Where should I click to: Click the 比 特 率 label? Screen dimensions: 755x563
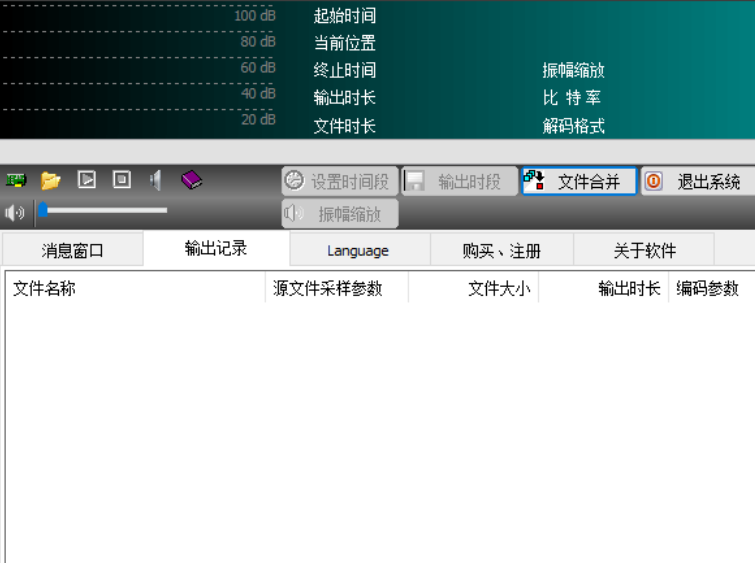tap(572, 98)
